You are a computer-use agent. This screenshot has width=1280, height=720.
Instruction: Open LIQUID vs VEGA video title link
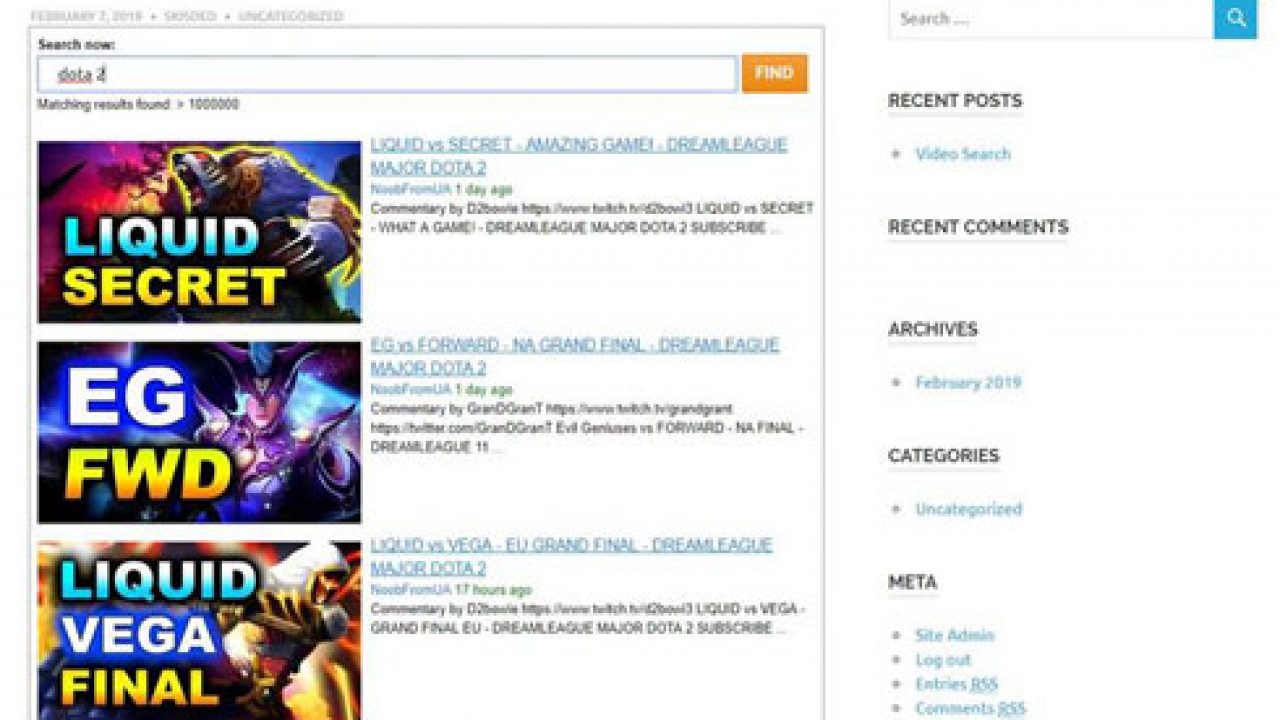pos(571,556)
